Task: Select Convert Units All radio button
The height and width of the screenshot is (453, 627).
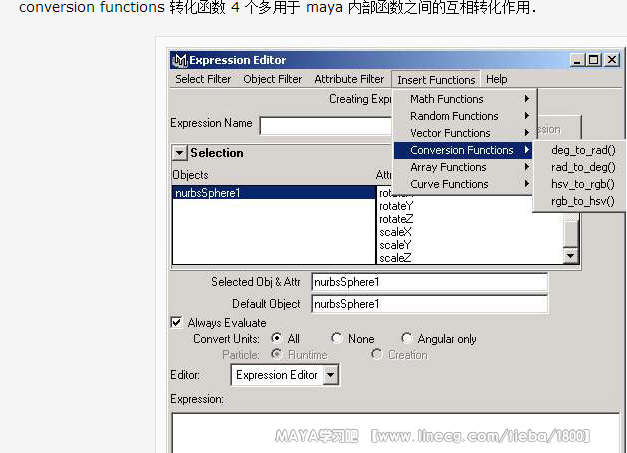Action: (x=276, y=338)
